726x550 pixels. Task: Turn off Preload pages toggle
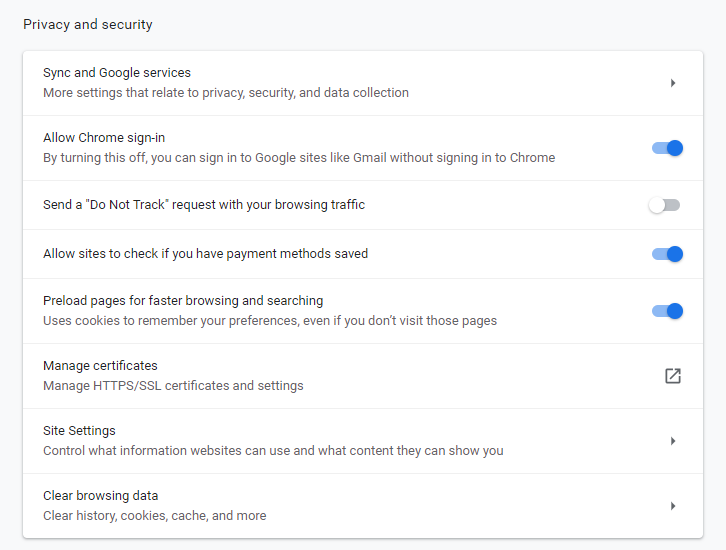pos(666,311)
